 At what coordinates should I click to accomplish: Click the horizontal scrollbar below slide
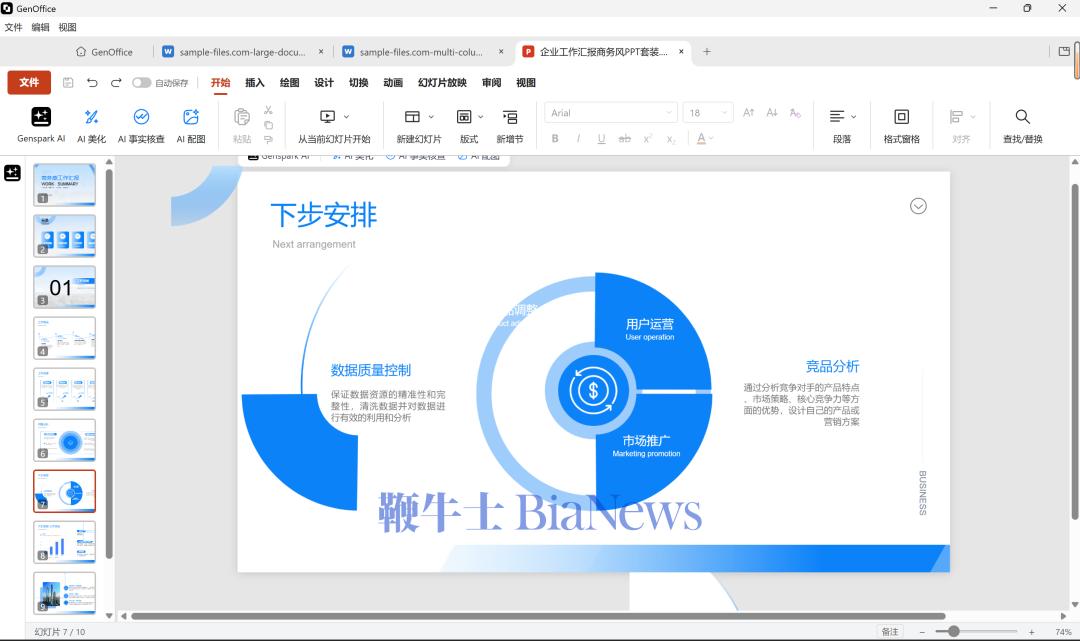(x=538, y=616)
